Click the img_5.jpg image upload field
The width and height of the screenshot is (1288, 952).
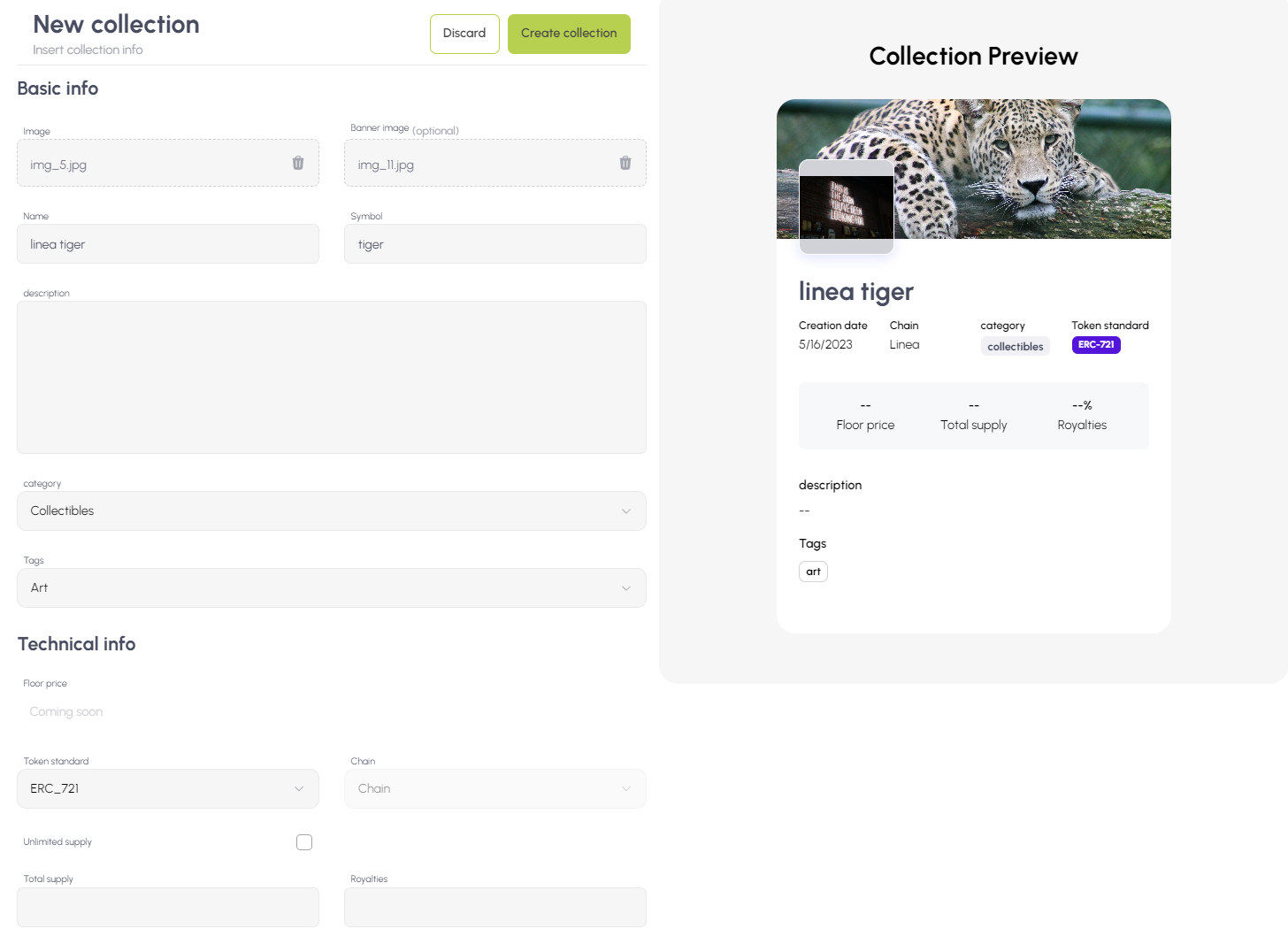coord(168,163)
